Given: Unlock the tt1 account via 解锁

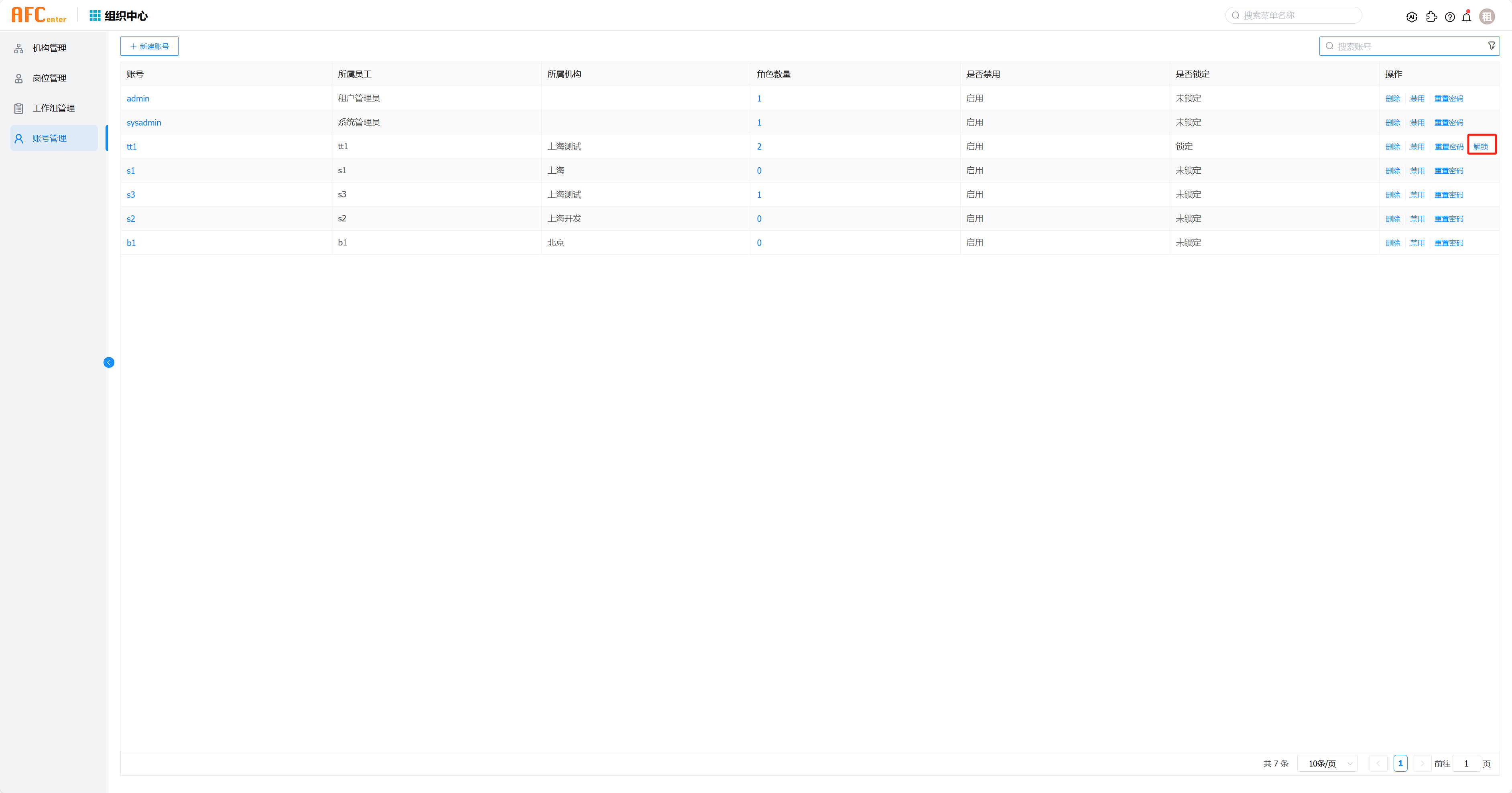Looking at the screenshot, I should point(1480,147).
